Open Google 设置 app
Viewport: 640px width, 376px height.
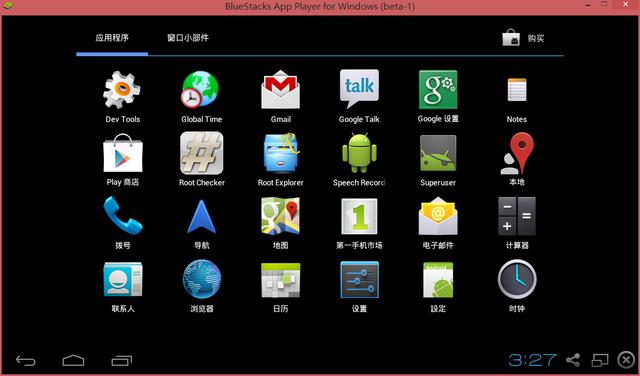point(438,89)
